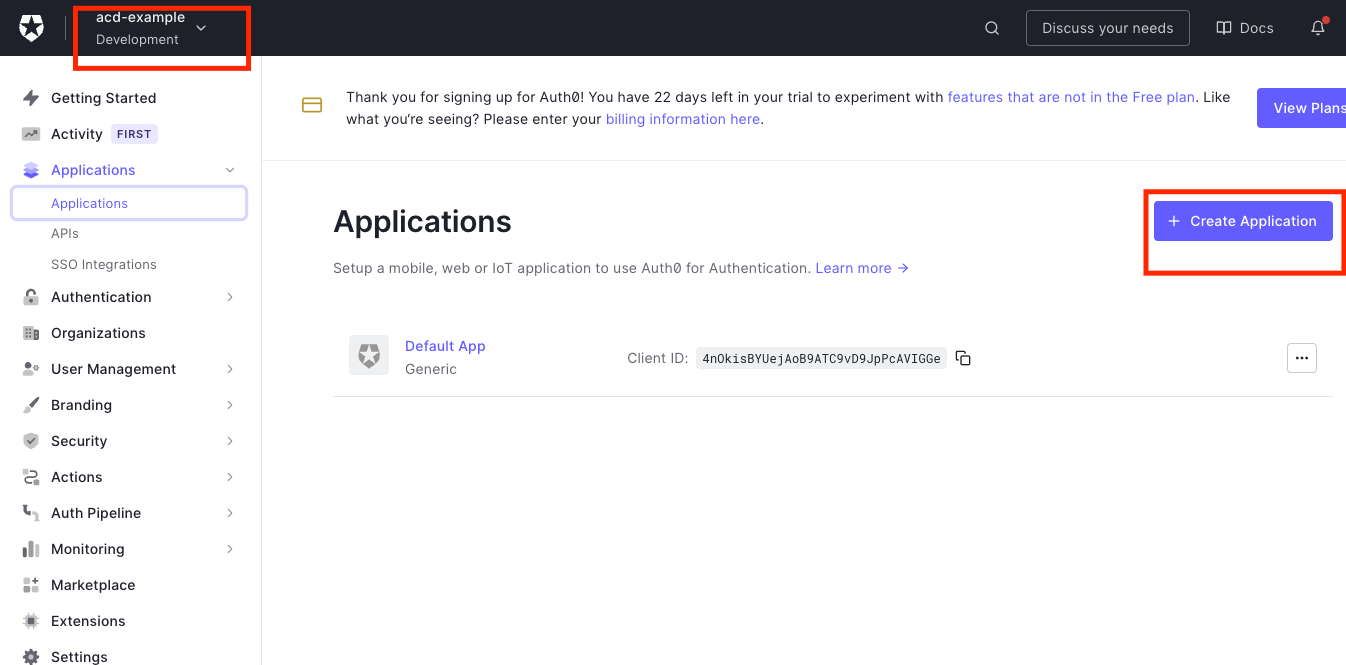
Task: Open the acd-example tenant dropdown
Action: point(152,28)
